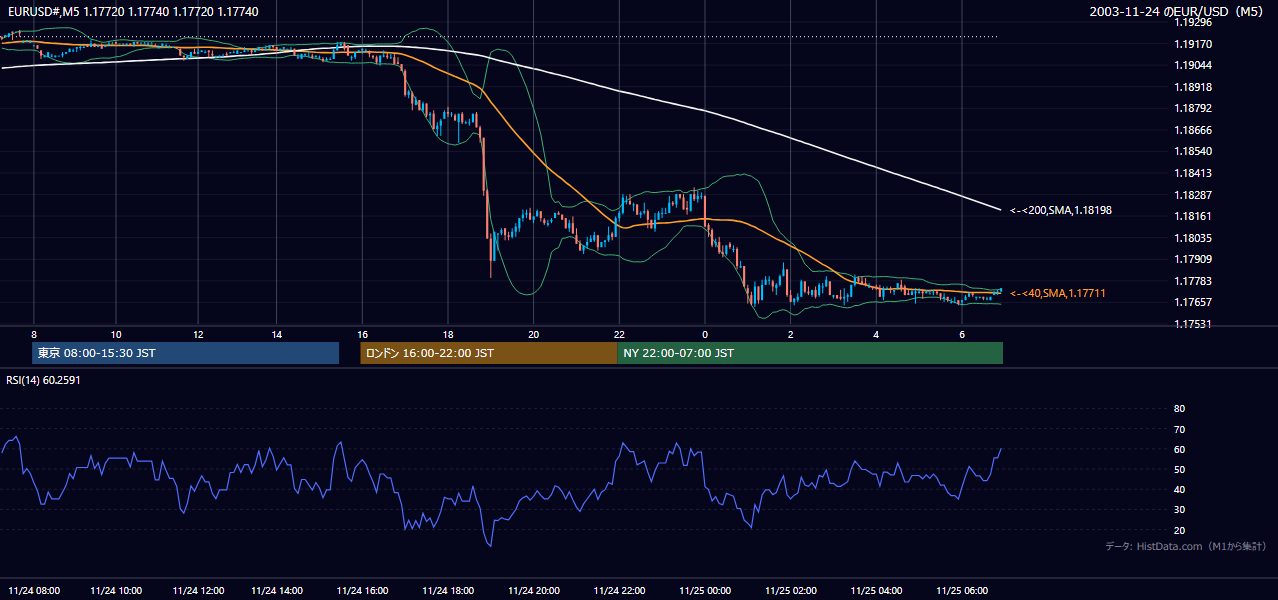Click the NY 22:00-07:00 JST session bar
The width and height of the screenshot is (1278, 600).
[810, 353]
